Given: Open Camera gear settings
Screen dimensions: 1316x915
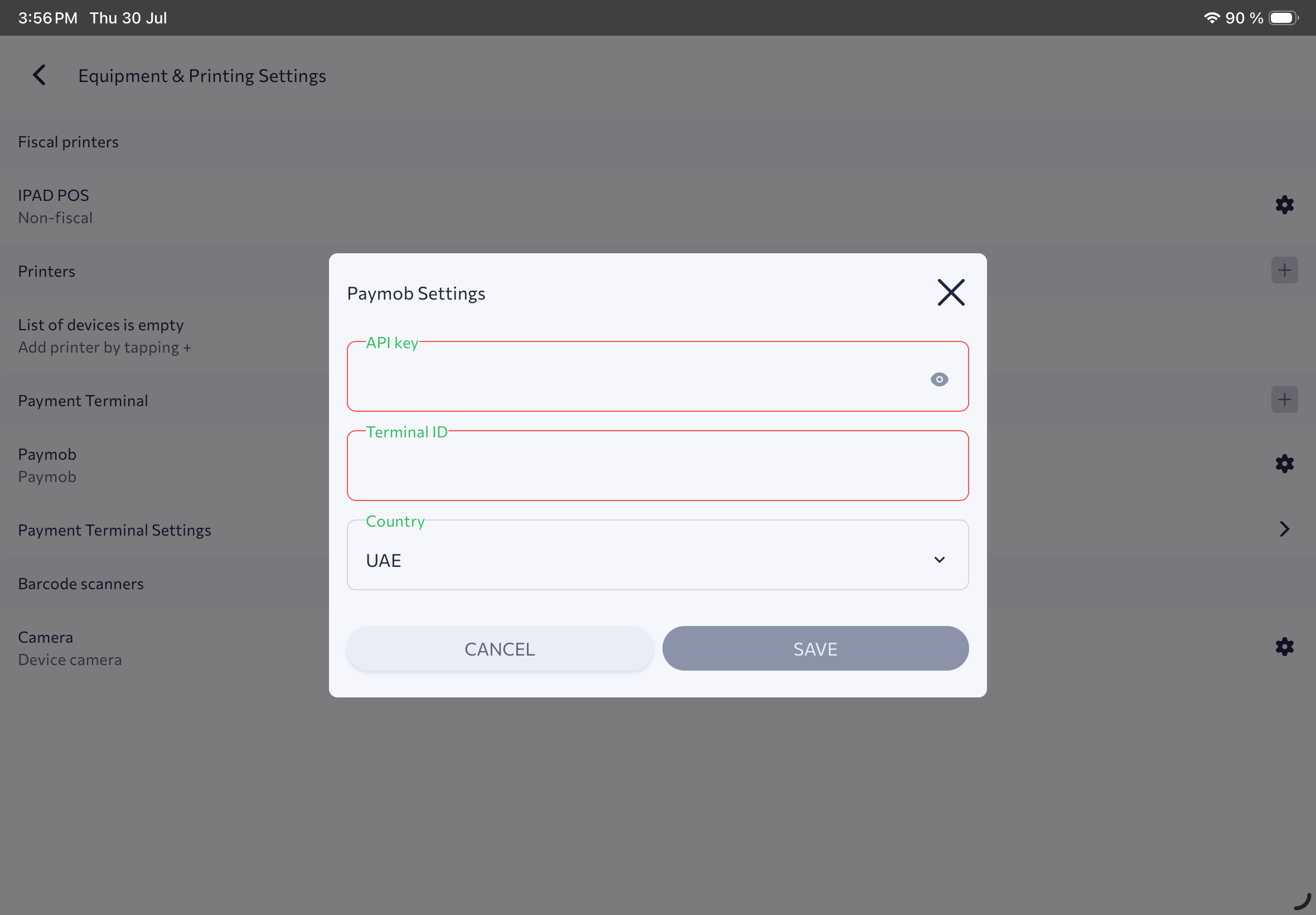Looking at the screenshot, I should (1284, 647).
